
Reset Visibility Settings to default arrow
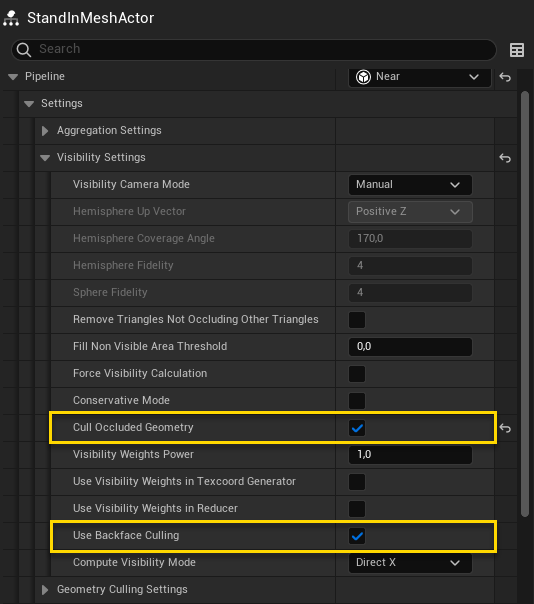(505, 158)
